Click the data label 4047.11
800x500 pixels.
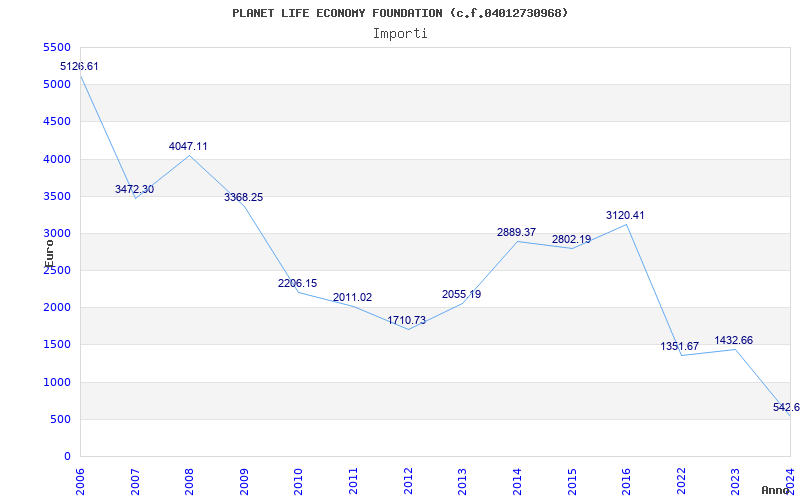click(x=188, y=146)
